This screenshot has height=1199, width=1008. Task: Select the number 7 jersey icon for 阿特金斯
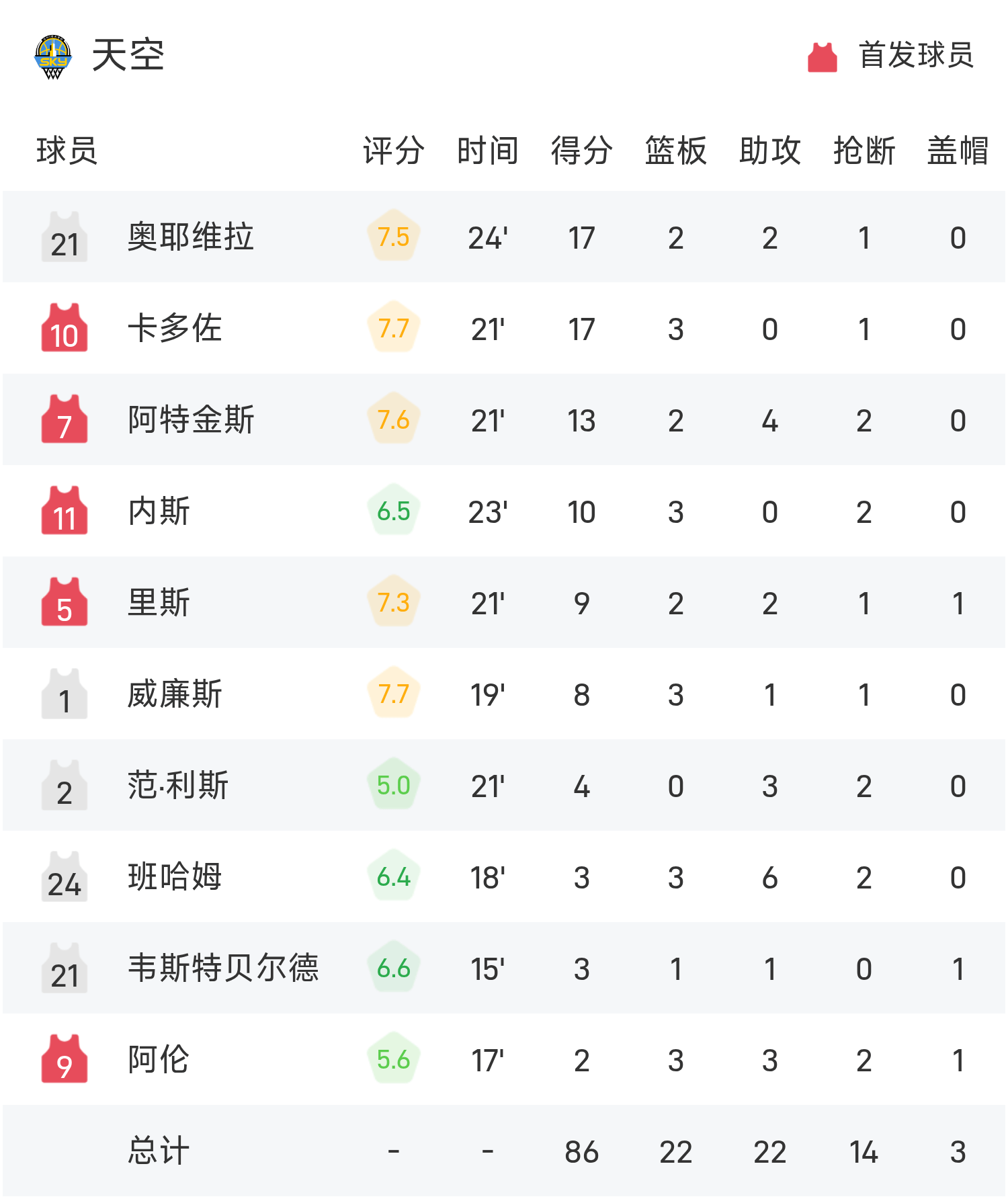tap(65, 419)
